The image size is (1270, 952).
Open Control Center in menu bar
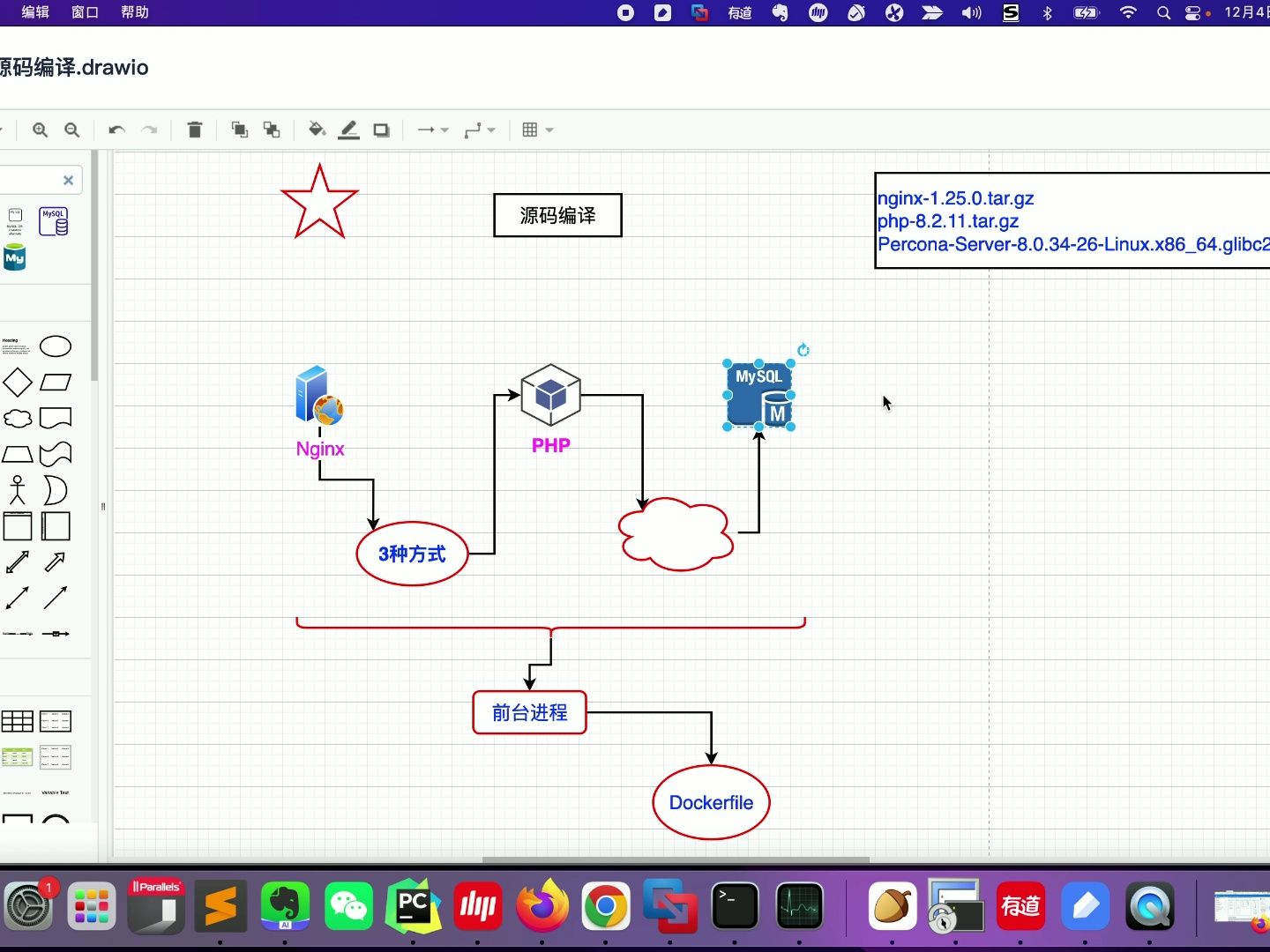pyautogui.click(x=1193, y=12)
